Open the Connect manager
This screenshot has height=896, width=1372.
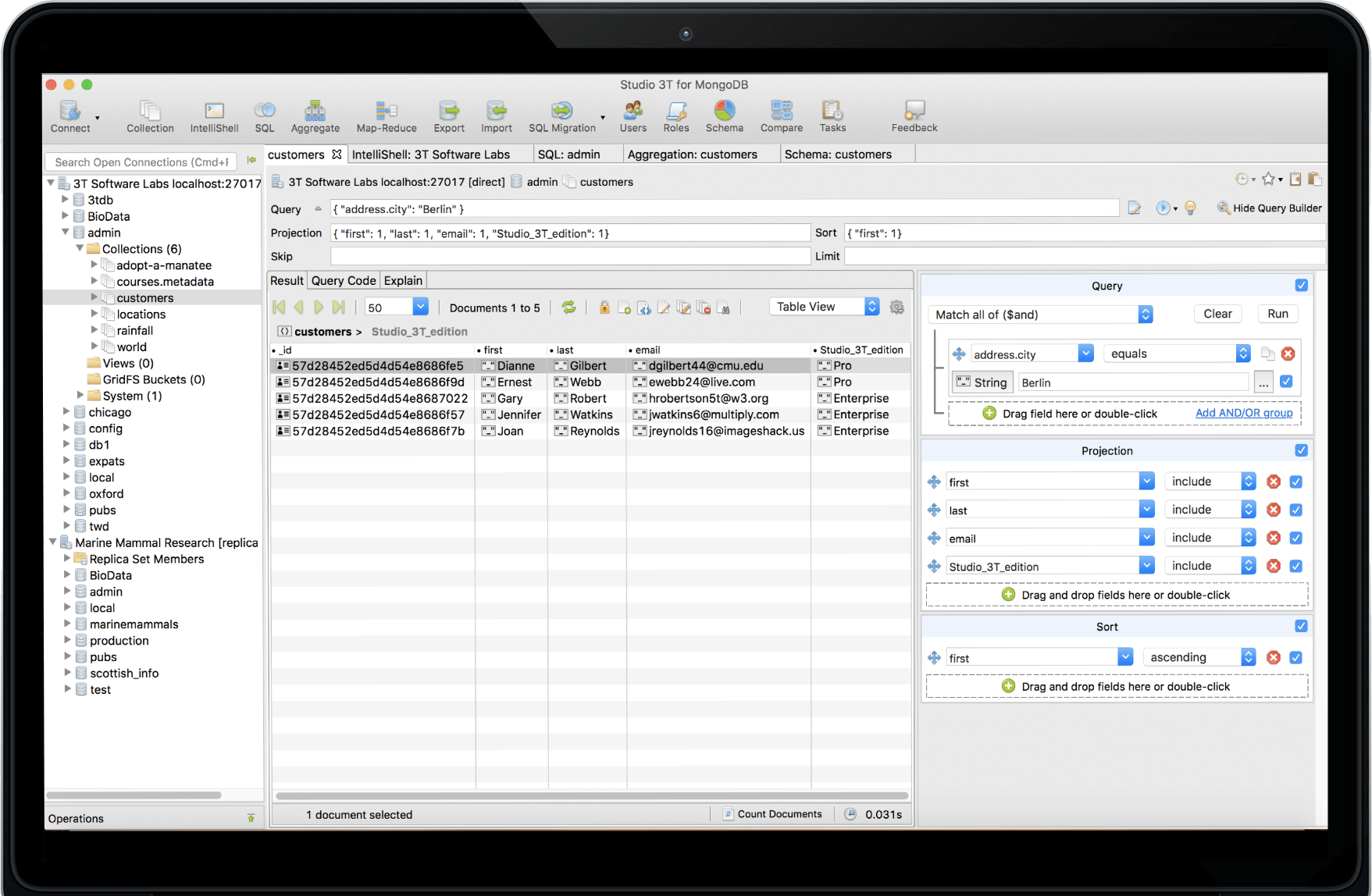coord(70,116)
